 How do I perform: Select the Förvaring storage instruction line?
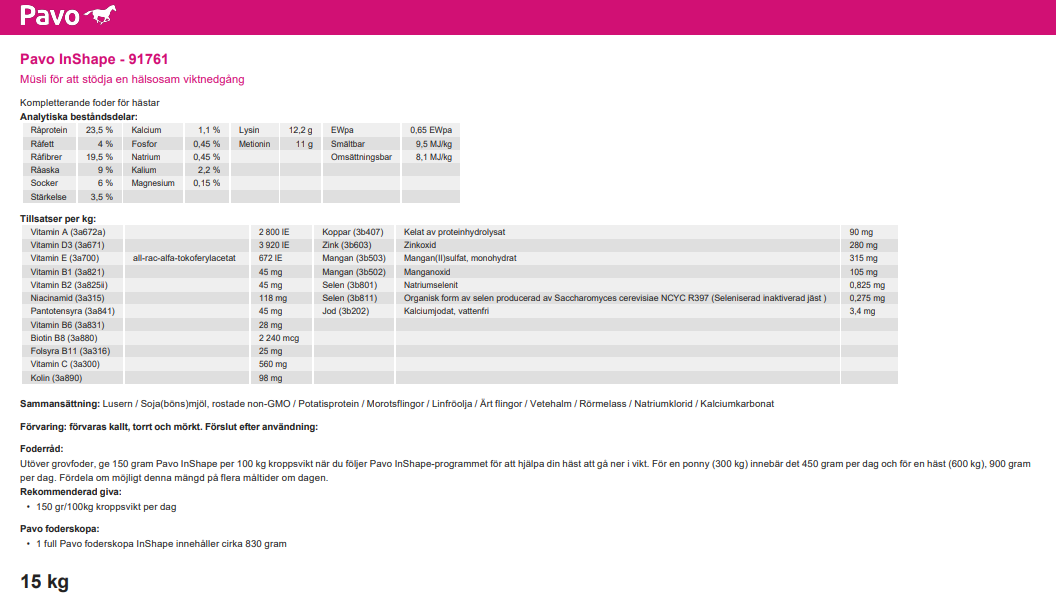pos(169,427)
